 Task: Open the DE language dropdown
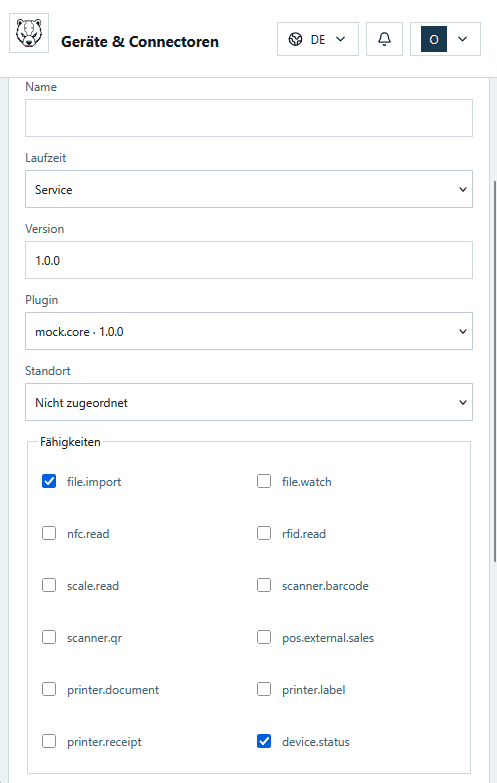(x=318, y=39)
